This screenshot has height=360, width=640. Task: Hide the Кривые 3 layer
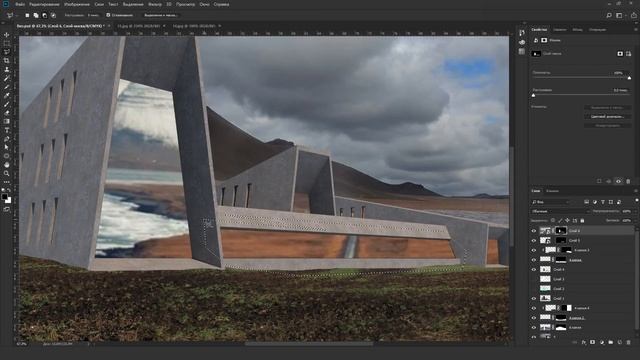click(x=534, y=250)
